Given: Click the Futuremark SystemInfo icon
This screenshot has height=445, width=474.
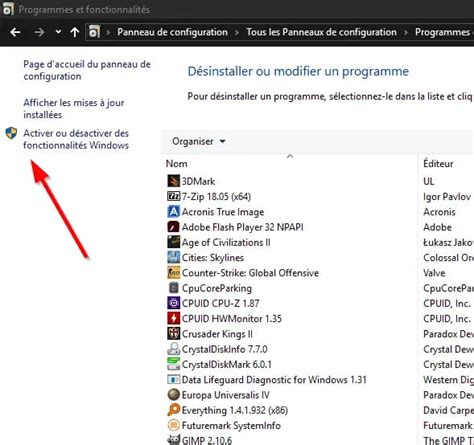Looking at the screenshot, I should coord(173,425).
